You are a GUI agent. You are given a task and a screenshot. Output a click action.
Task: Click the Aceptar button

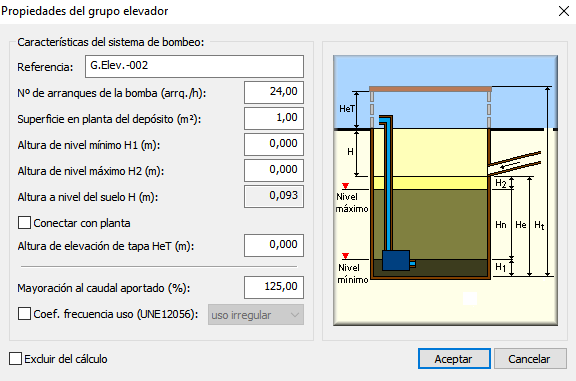coord(454,359)
